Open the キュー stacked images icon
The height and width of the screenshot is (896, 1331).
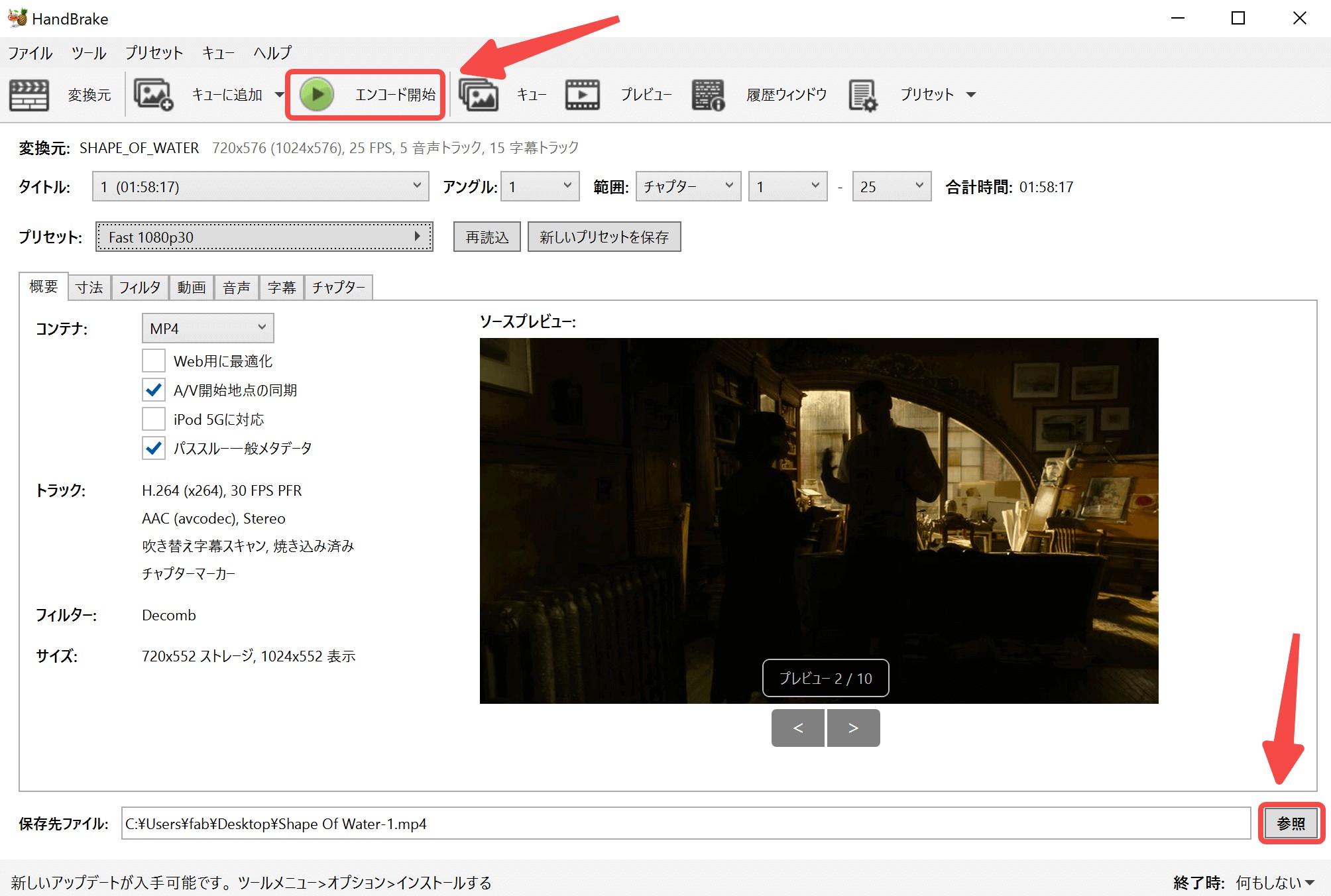coord(479,95)
